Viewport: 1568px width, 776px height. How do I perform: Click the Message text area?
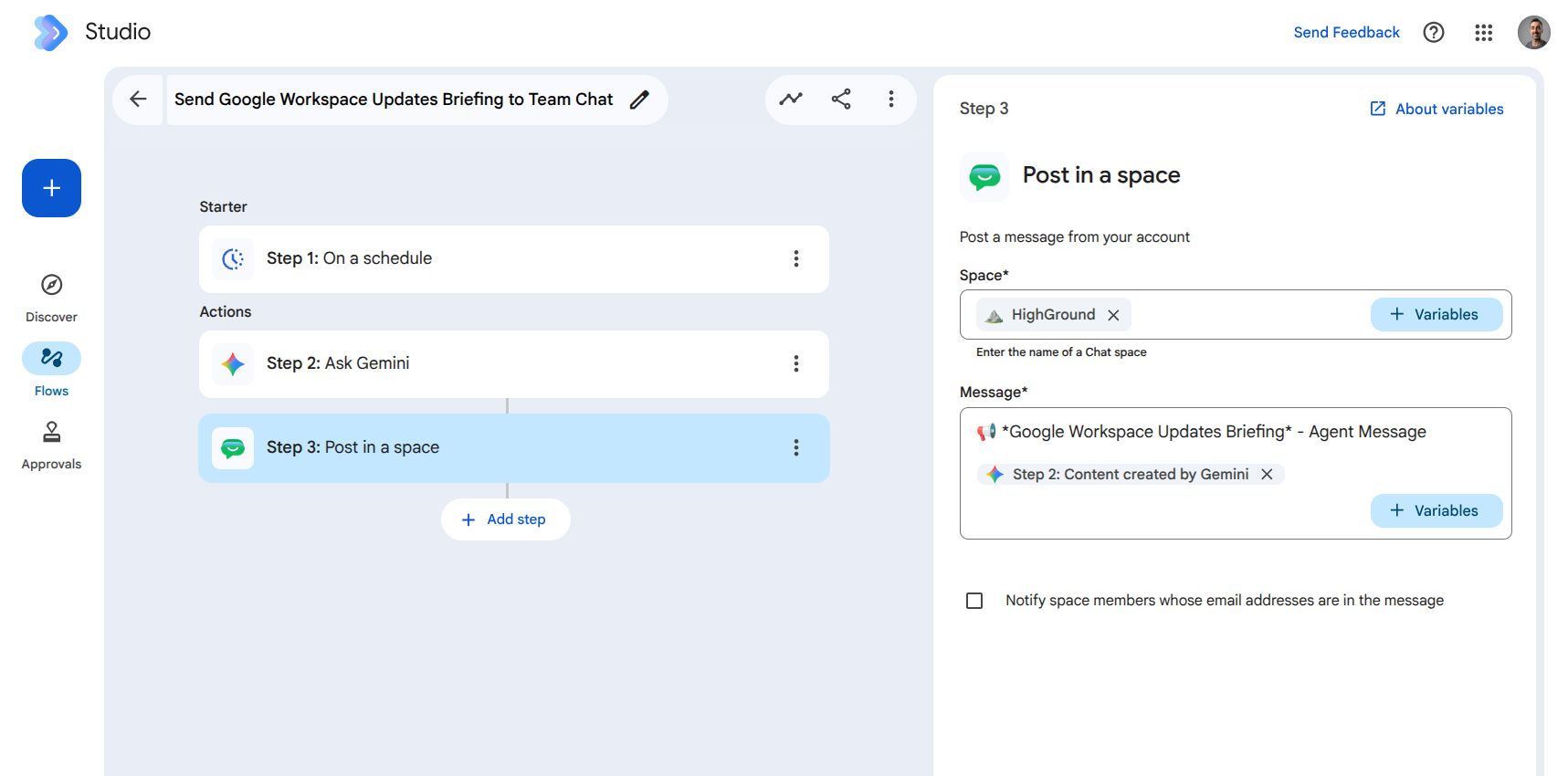(x=1236, y=473)
